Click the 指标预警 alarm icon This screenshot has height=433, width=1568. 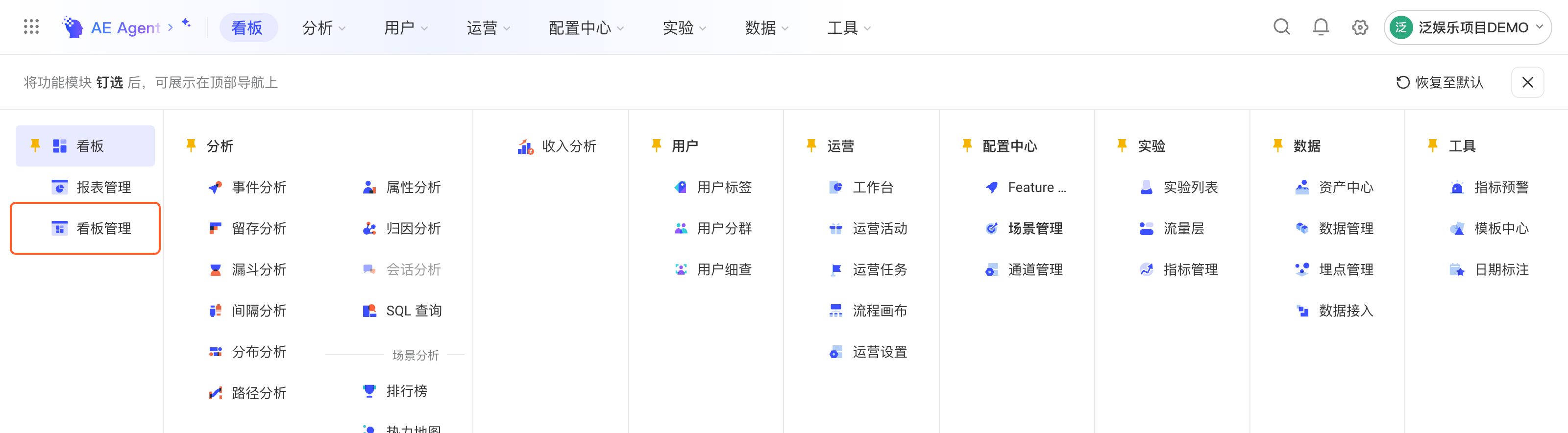click(1457, 187)
